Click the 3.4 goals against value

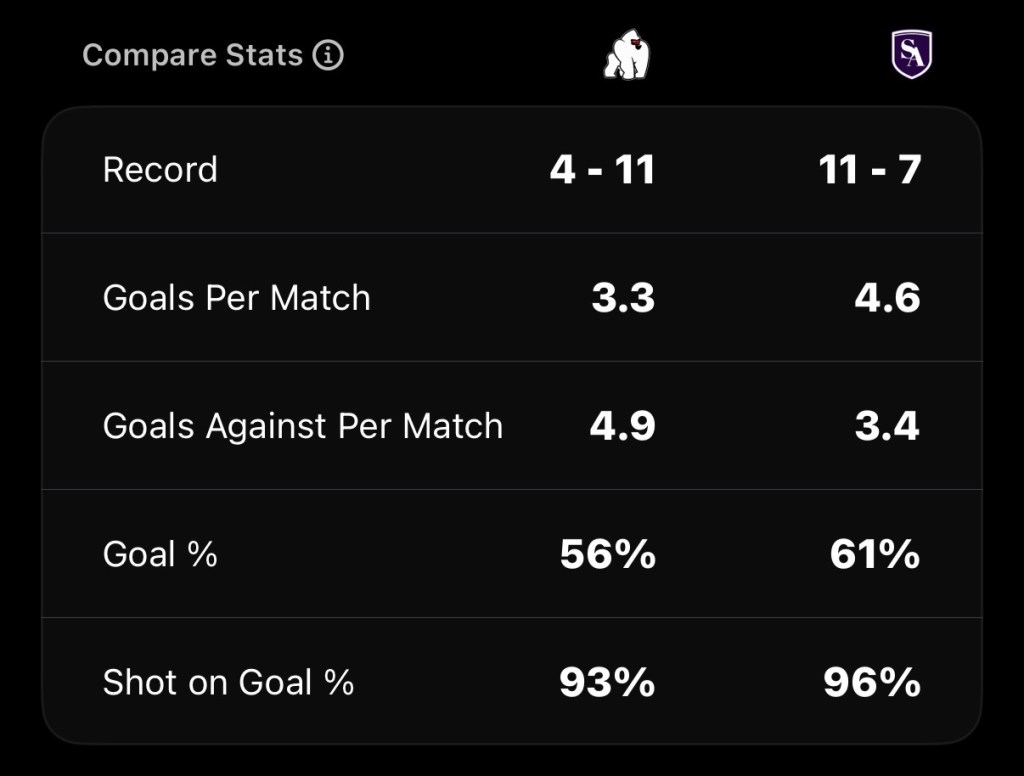[x=887, y=426]
